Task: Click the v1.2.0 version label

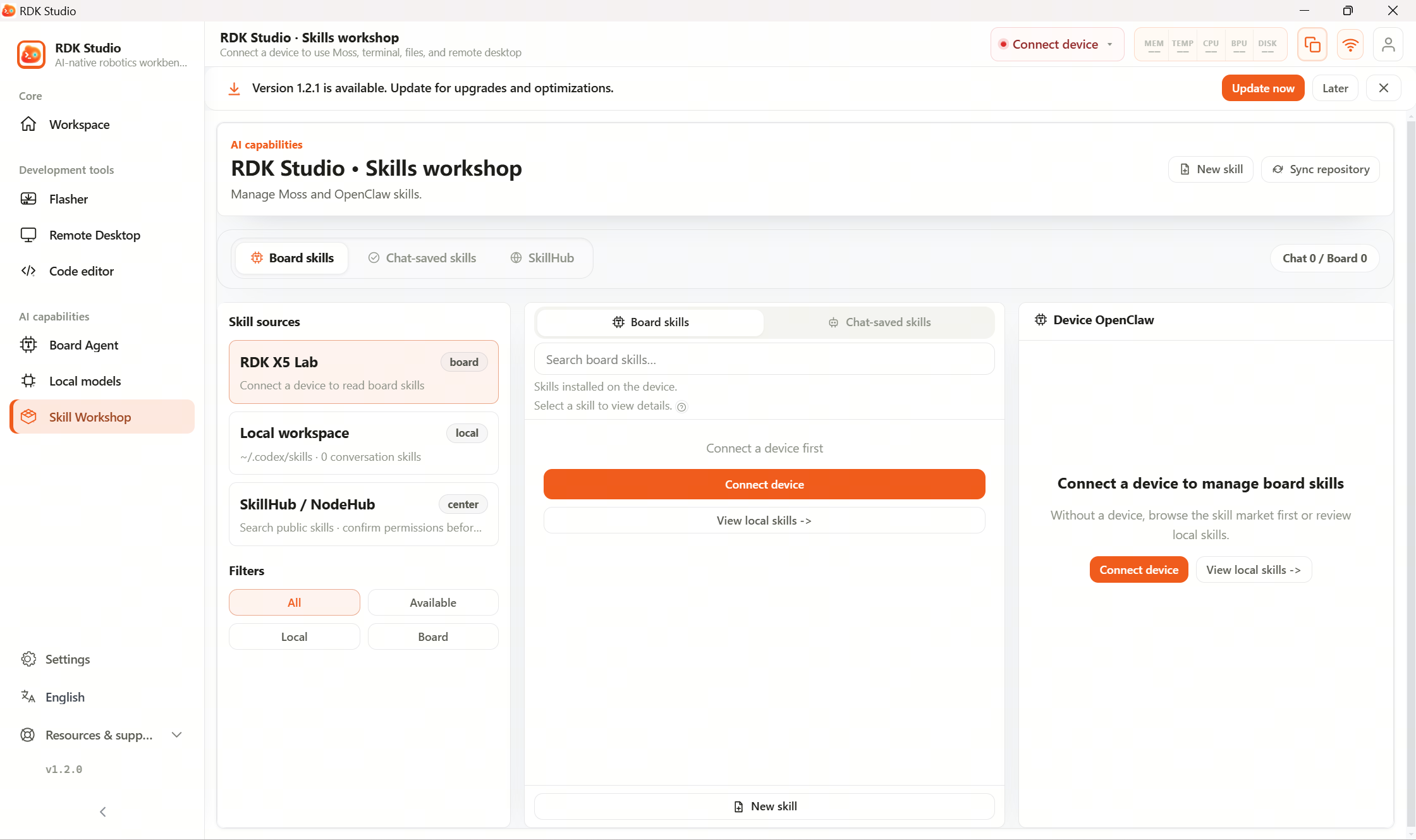Action: click(x=64, y=769)
